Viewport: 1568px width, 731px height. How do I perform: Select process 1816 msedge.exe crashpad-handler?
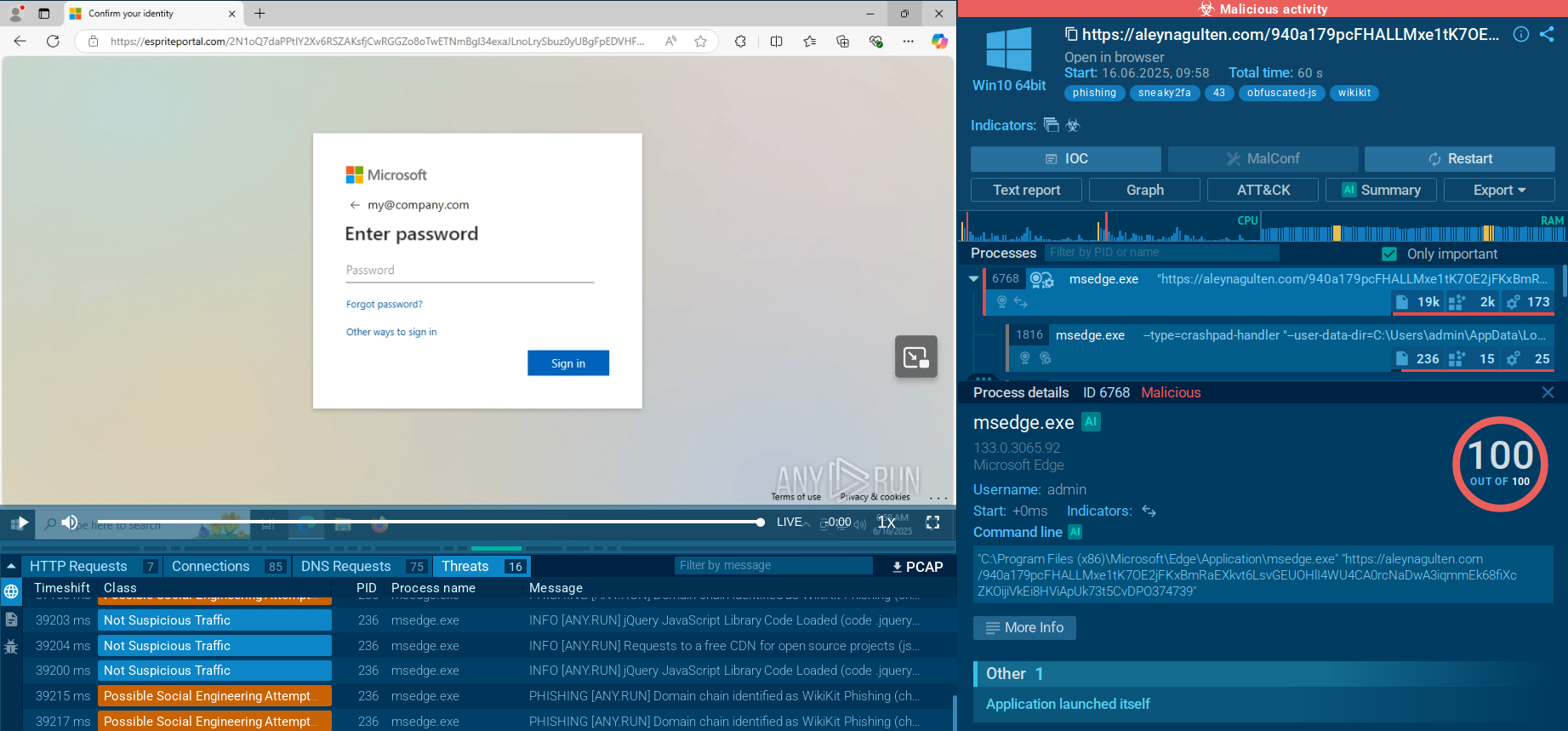coord(1280,347)
